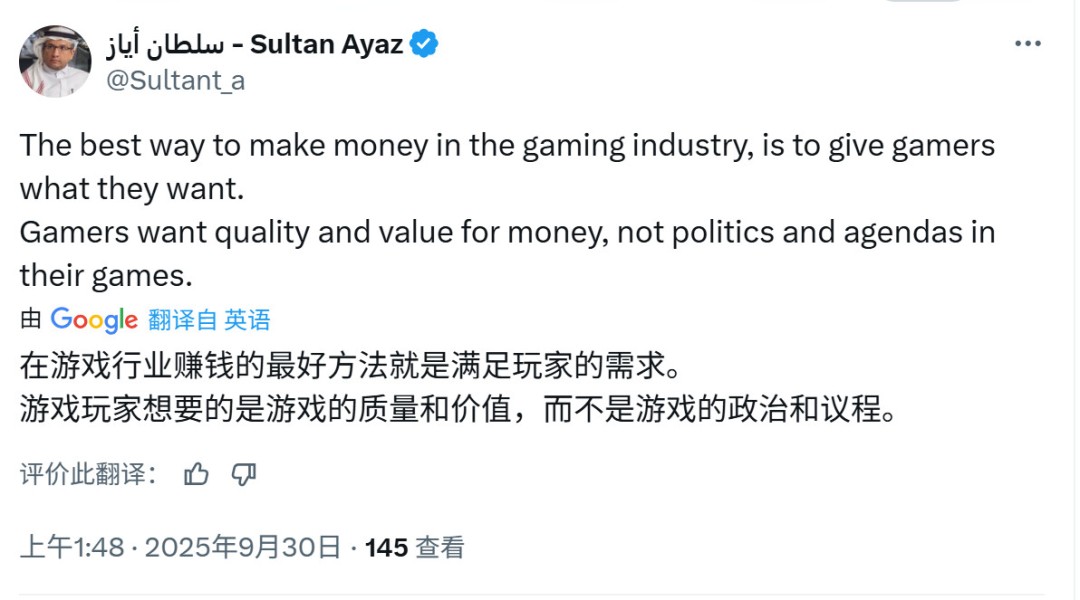Click Sultan Ayaz's profile avatar picture
This screenshot has width=1080, height=600.
(x=55, y=60)
